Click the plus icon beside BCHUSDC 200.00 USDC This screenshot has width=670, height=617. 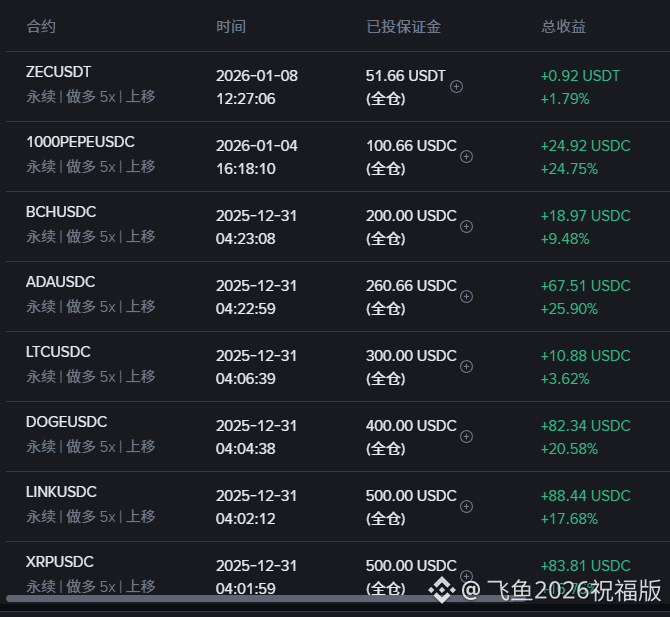[466, 227]
